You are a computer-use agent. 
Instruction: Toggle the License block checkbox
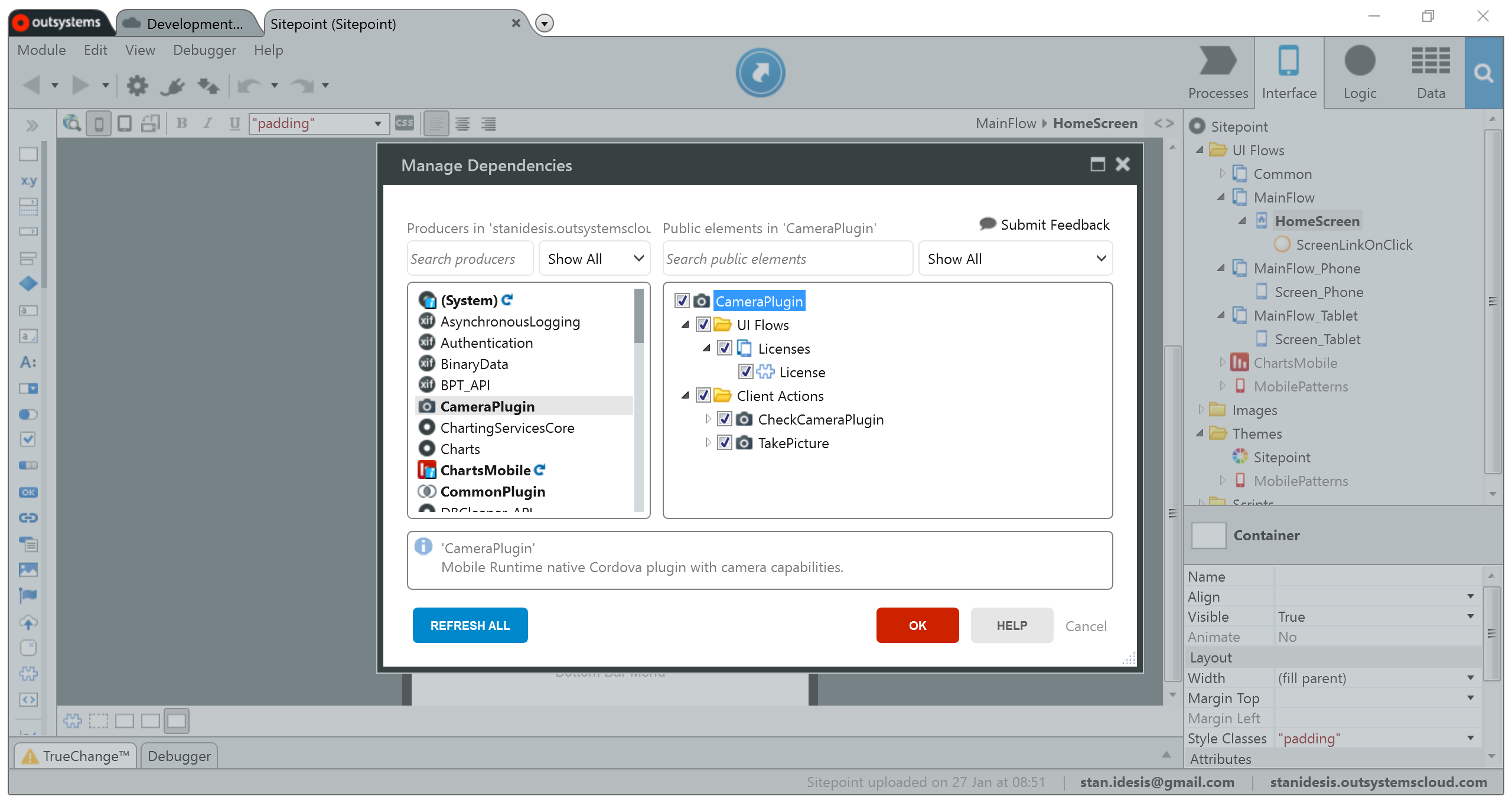(746, 372)
